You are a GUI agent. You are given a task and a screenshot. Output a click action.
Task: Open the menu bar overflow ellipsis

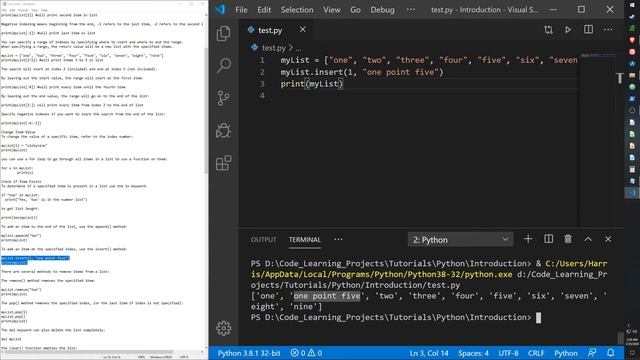411,10
